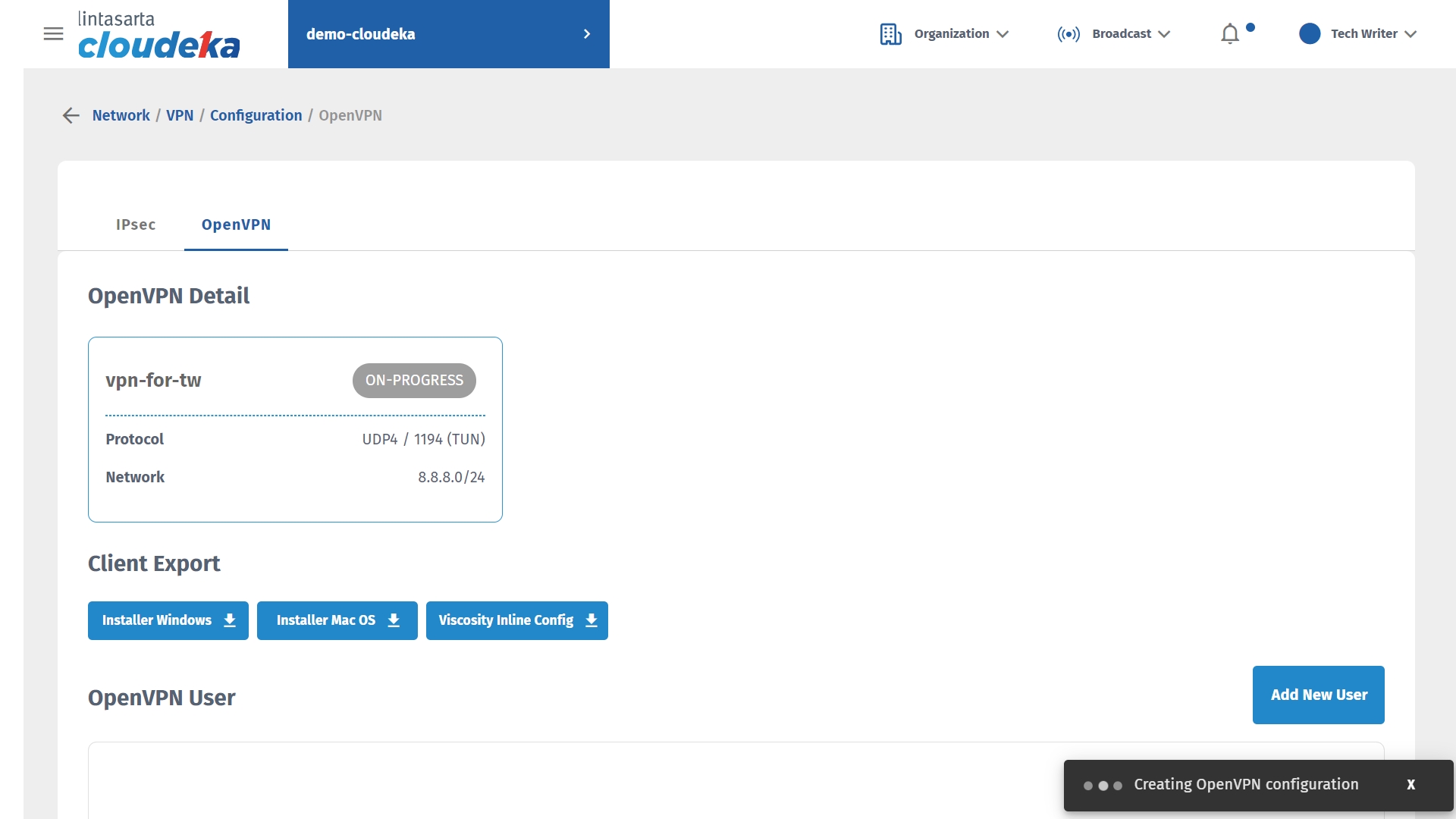Dismiss the Creating OpenVPN configuration toast
Image resolution: width=1456 pixels, height=819 pixels.
click(x=1410, y=785)
